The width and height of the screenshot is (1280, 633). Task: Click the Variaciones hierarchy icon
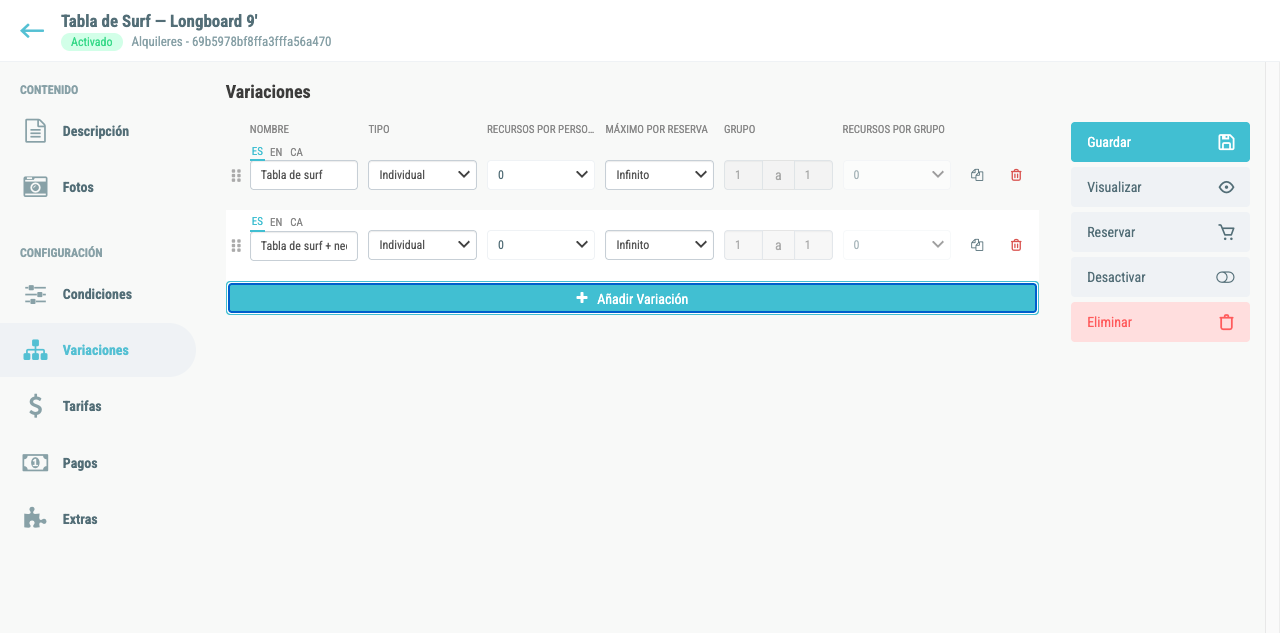pos(35,350)
